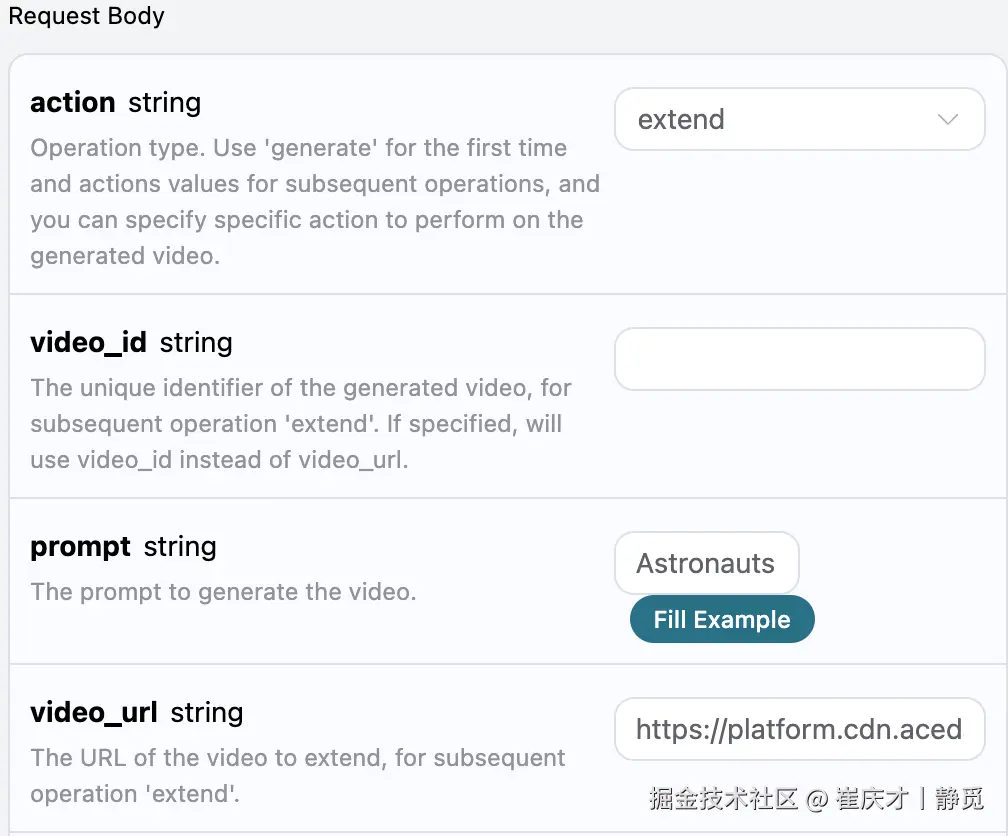This screenshot has height=836, width=1008.
Task: Click the video_url input with the https link
Action: point(799,729)
